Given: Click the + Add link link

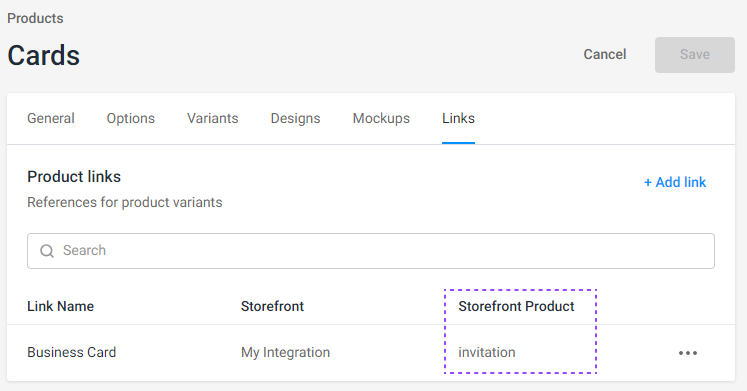Looking at the screenshot, I should click(675, 182).
